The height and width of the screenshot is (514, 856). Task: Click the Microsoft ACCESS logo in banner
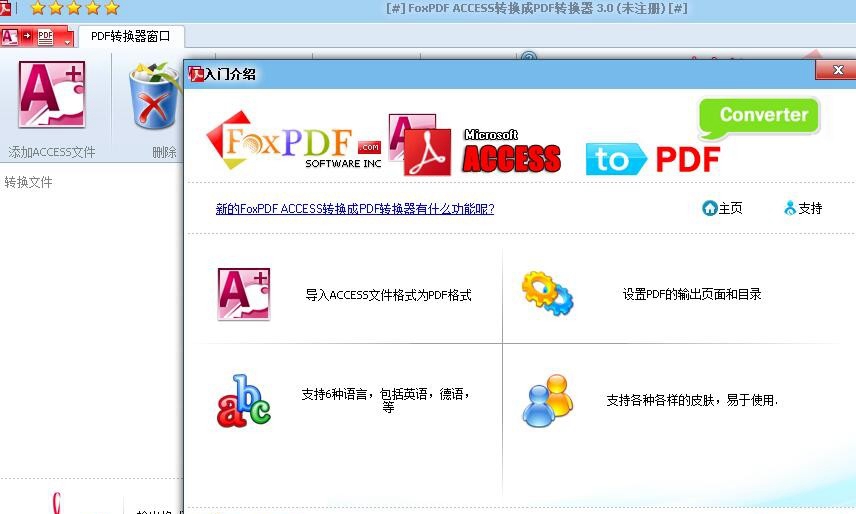tap(512, 151)
